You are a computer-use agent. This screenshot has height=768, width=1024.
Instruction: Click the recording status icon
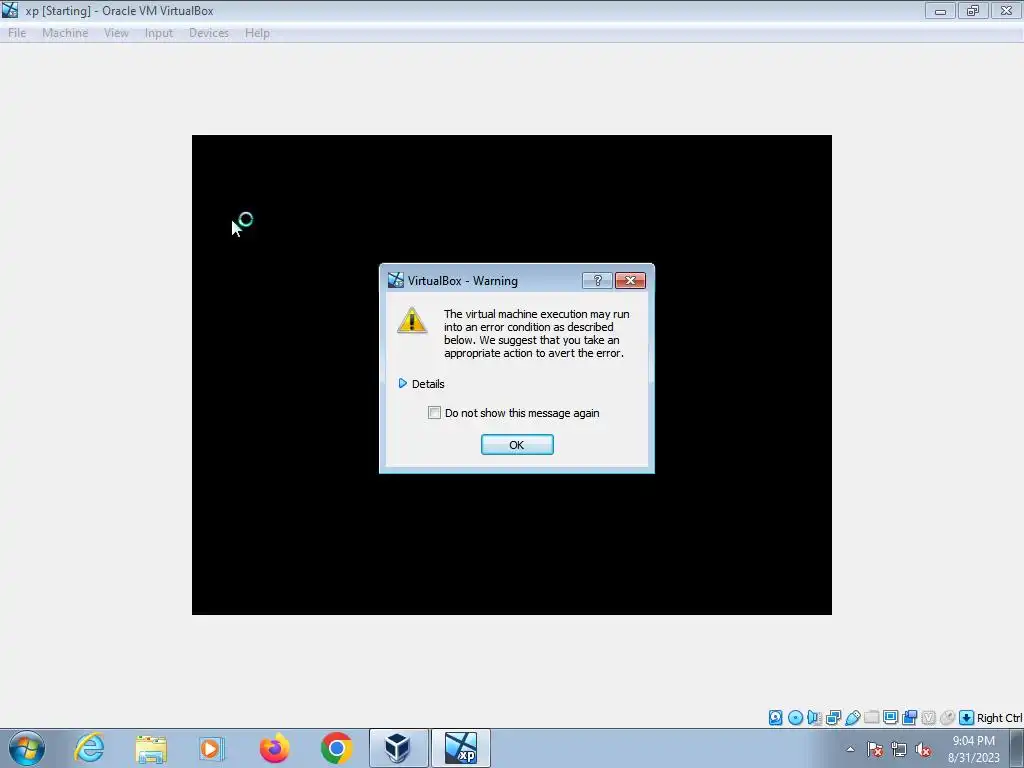(909, 718)
